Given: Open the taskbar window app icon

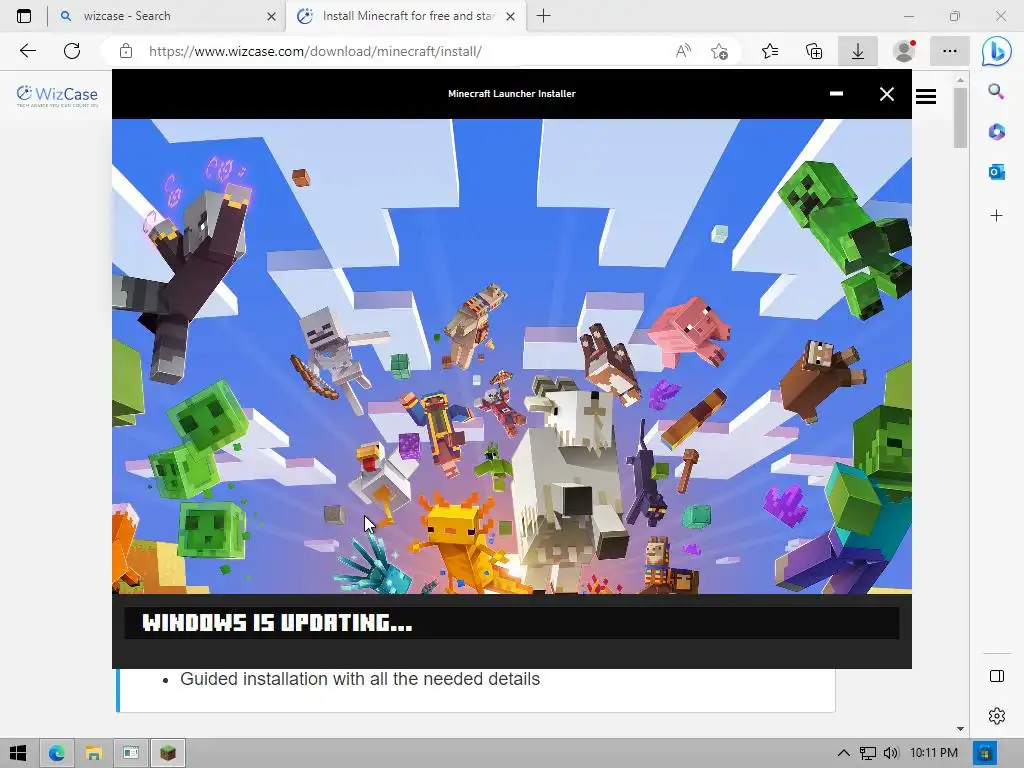Looking at the screenshot, I should [x=131, y=753].
